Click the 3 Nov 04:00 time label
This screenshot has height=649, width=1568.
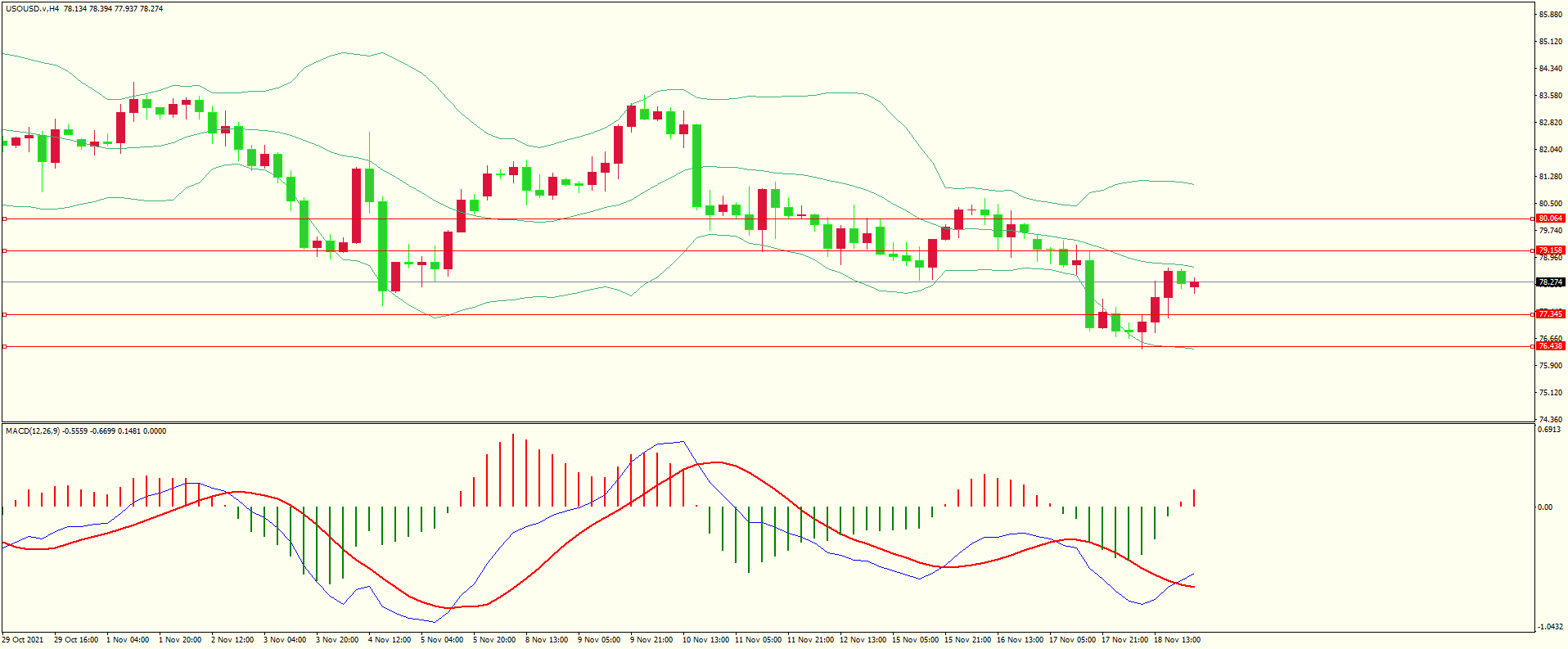tap(285, 640)
